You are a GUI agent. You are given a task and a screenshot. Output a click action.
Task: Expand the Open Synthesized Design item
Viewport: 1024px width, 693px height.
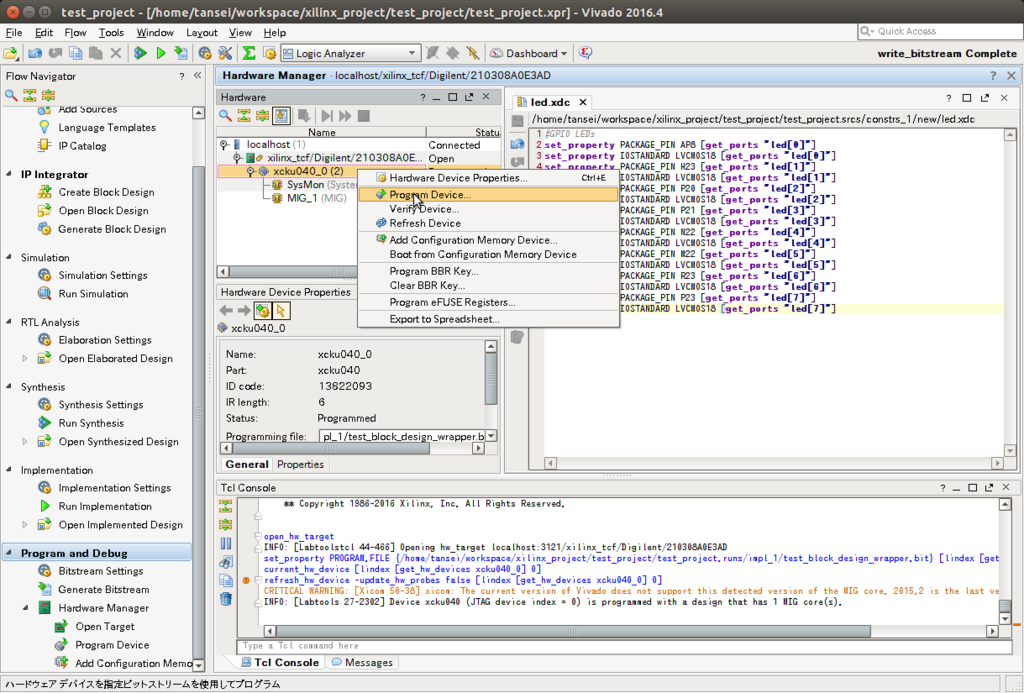25,442
